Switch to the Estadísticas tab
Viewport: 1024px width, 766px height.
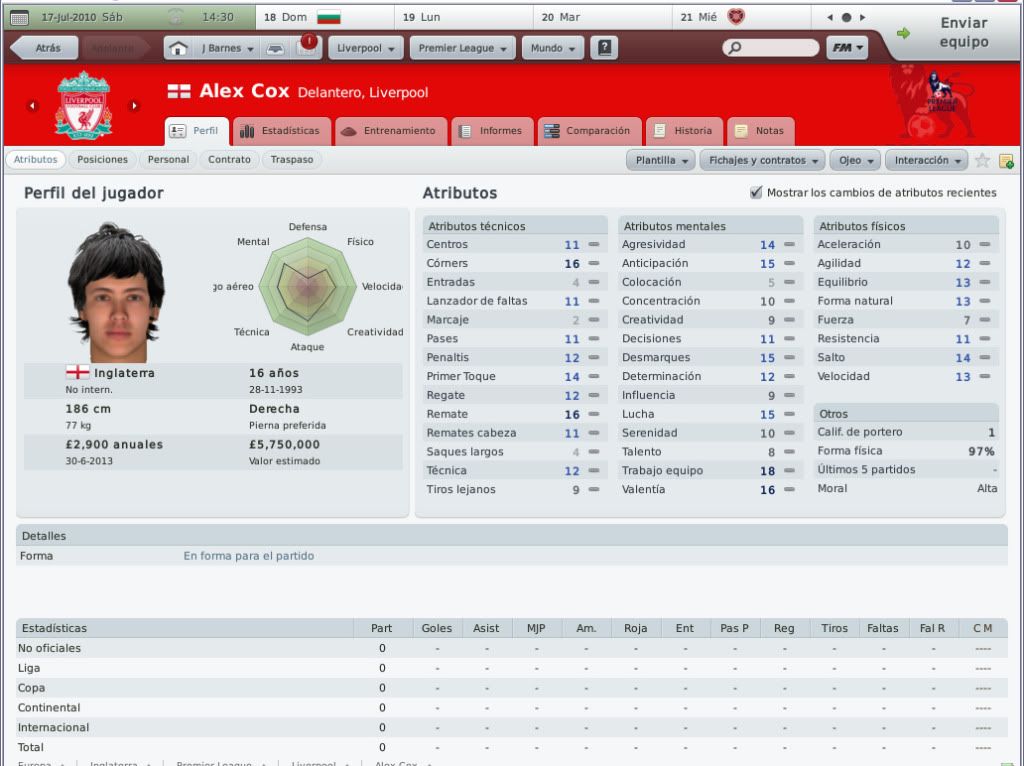pos(282,131)
